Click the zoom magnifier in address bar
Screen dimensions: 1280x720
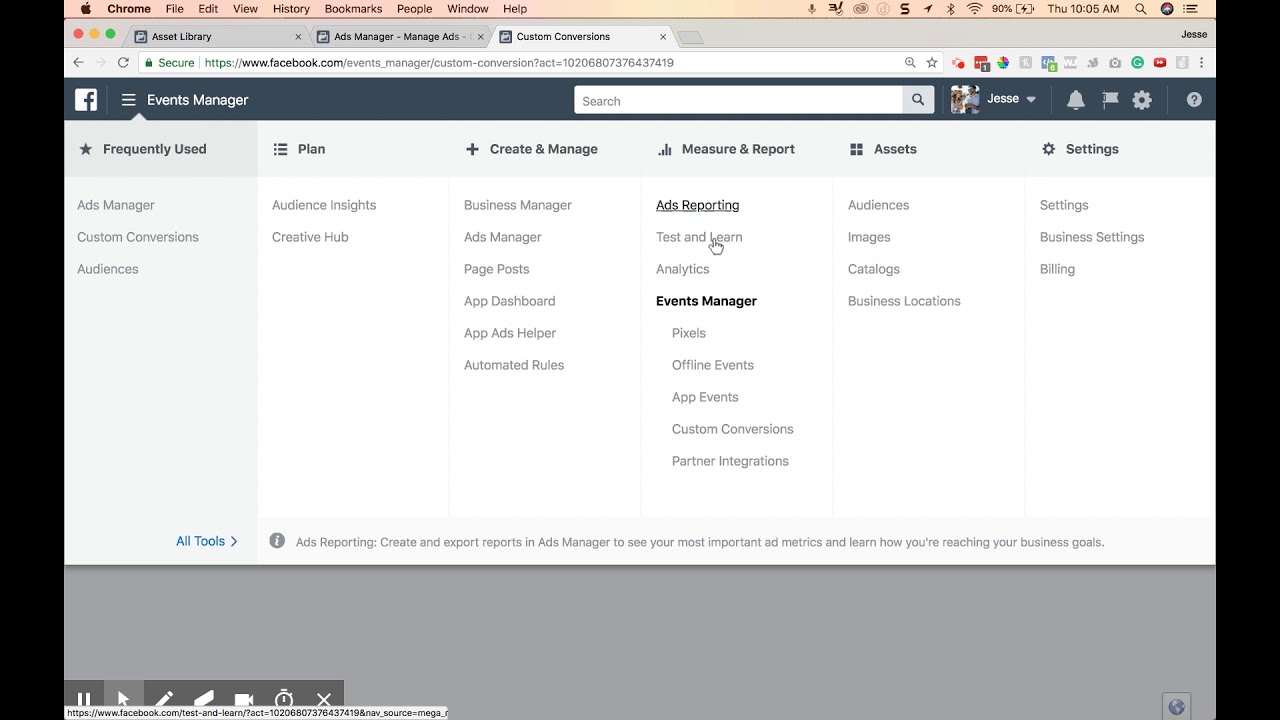pyautogui.click(x=910, y=62)
